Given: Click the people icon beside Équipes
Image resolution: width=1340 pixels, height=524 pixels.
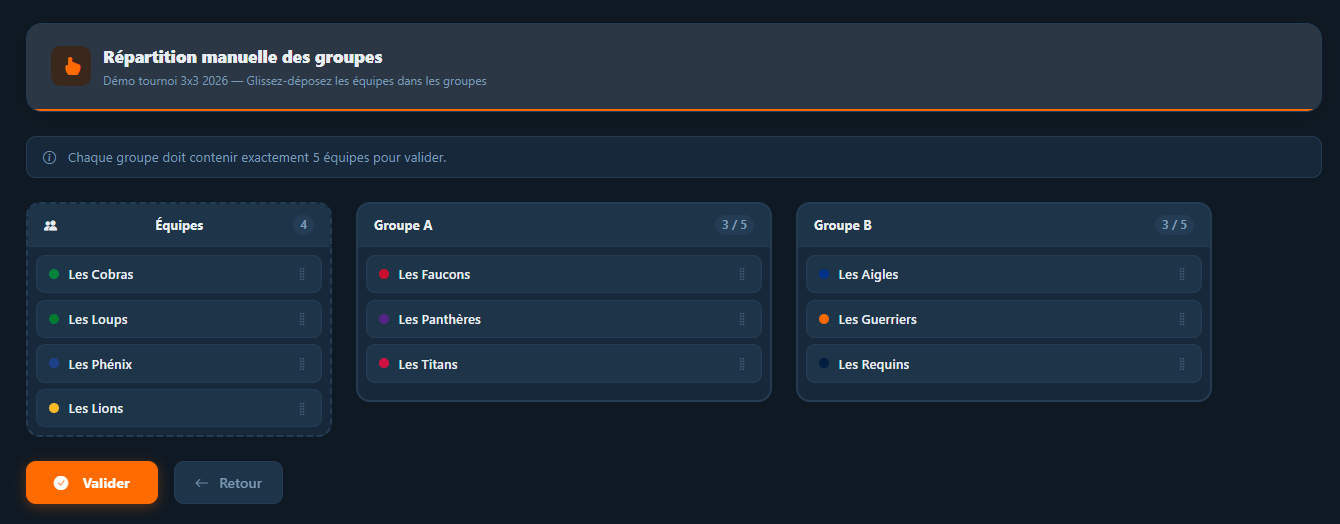Looking at the screenshot, I should (51, 226).
